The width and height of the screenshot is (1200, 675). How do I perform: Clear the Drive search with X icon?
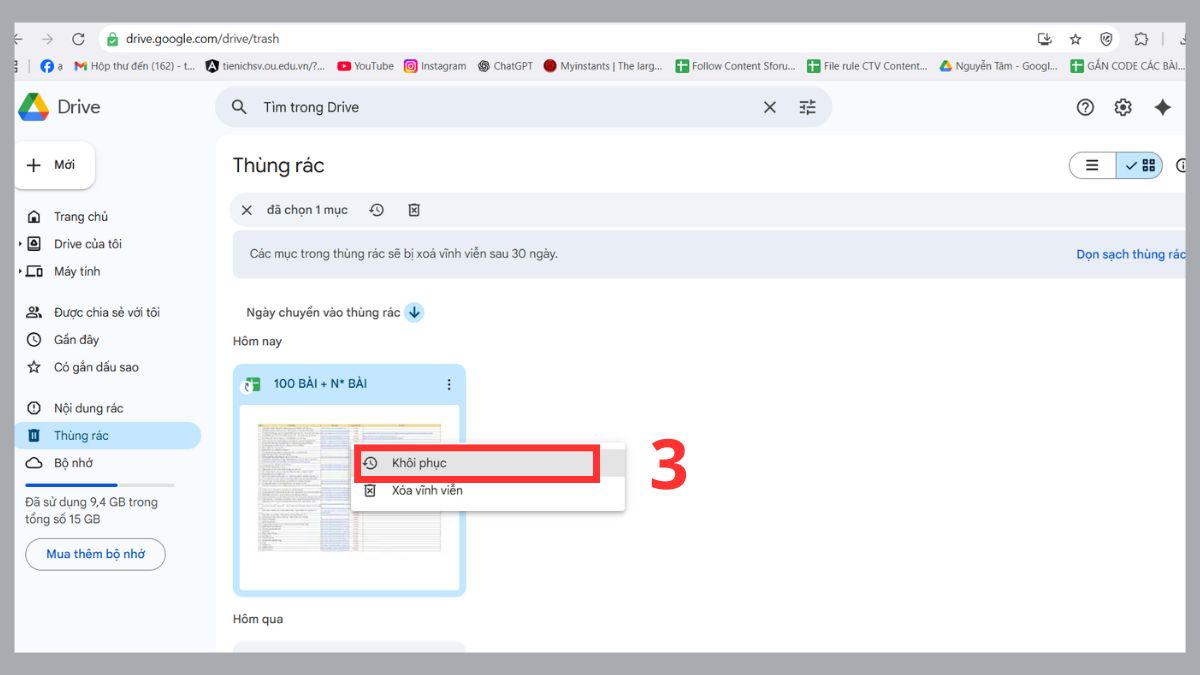coord(770,107)
